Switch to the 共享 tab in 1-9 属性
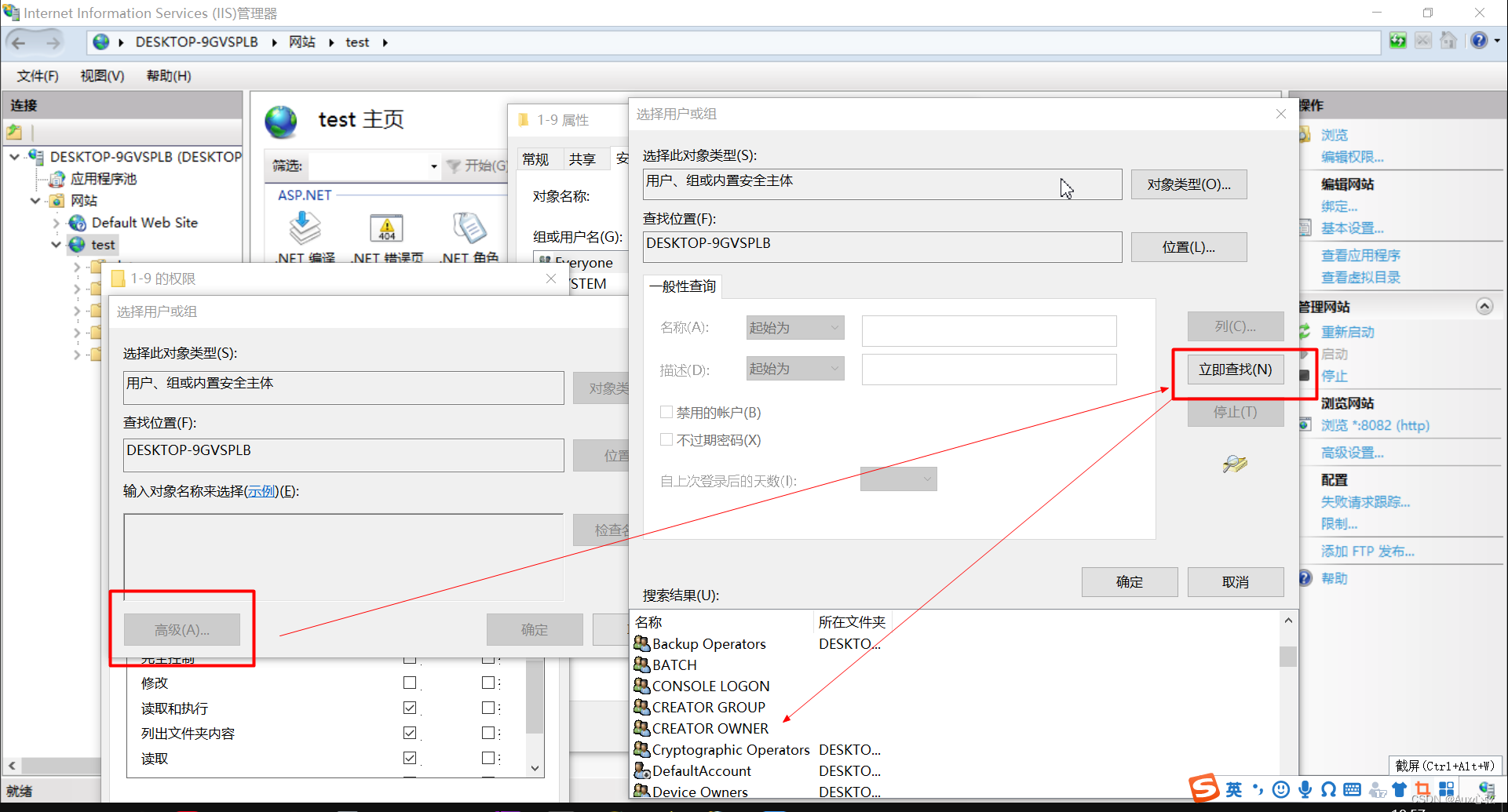Viewport: 1508px width, 812px height. point(584,158)
